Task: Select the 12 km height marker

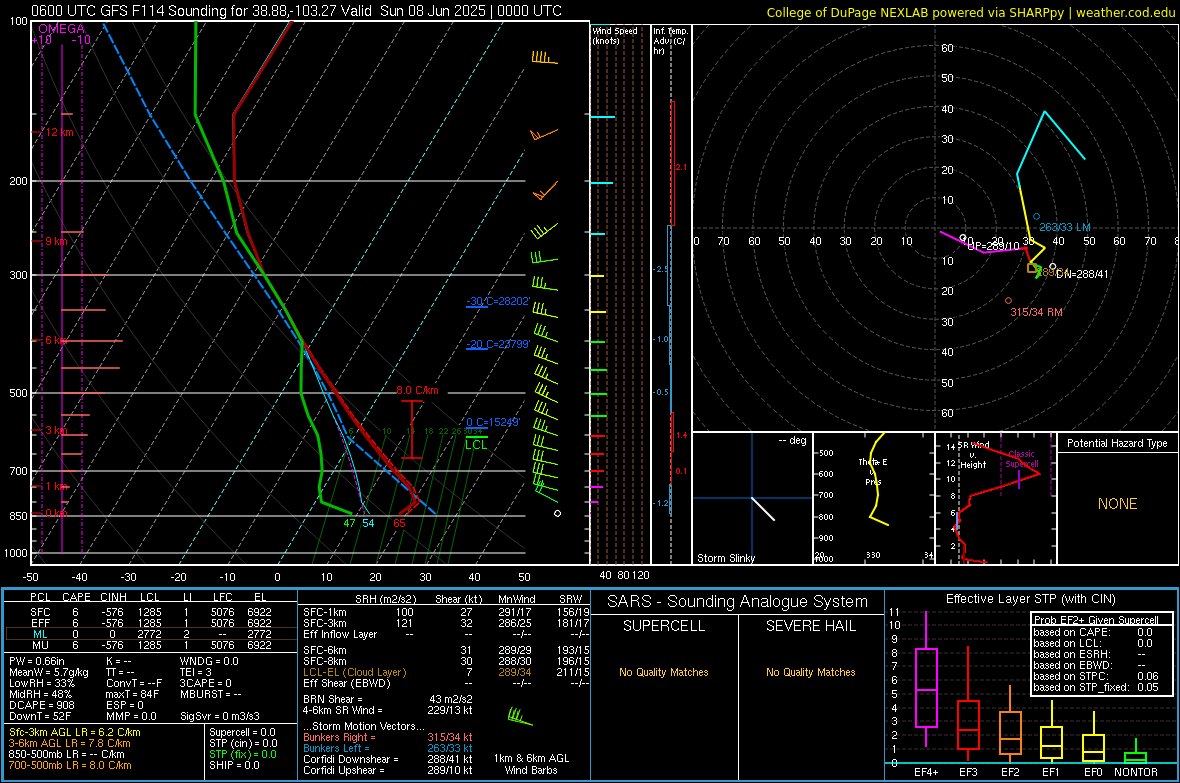Action: [58, 133]
